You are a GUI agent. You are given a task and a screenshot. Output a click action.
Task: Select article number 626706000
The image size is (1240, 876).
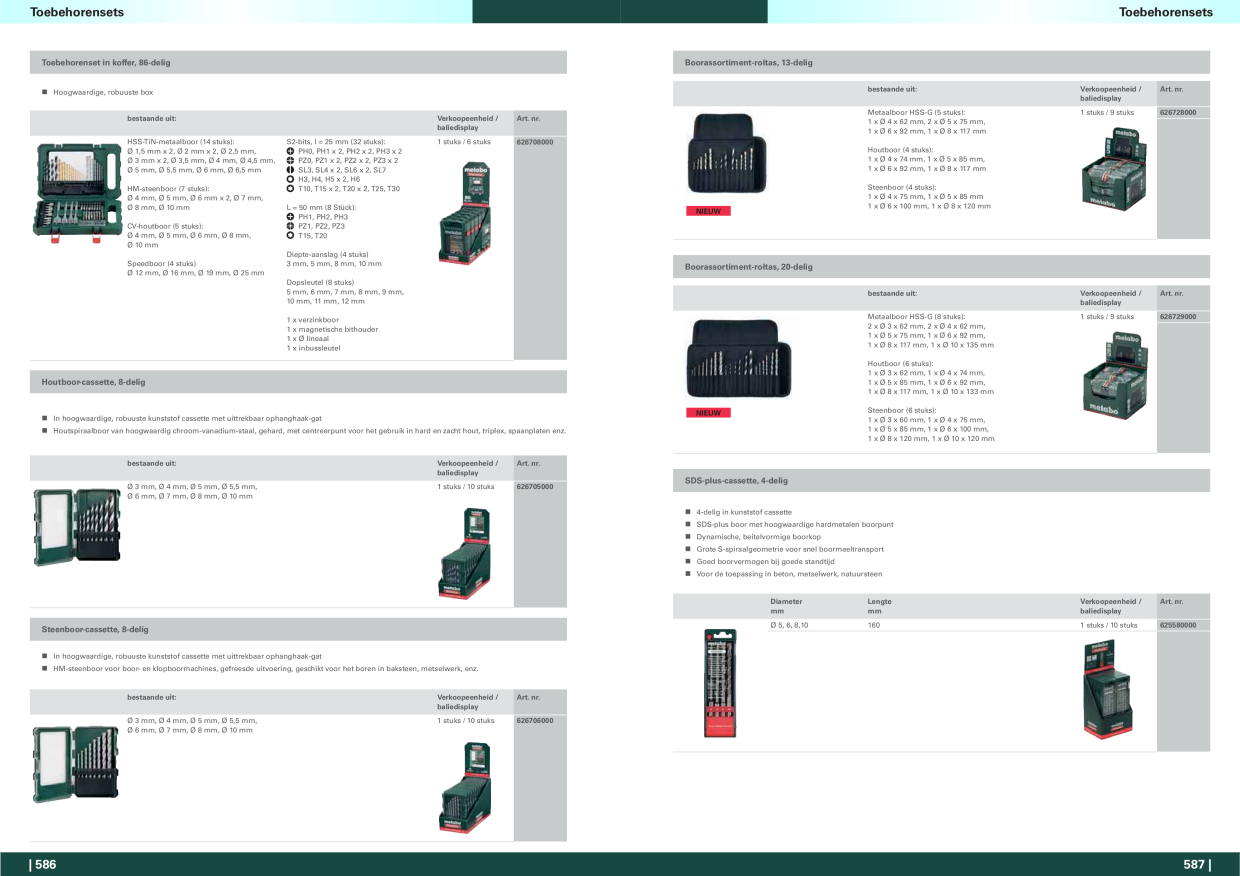[535, 720]
